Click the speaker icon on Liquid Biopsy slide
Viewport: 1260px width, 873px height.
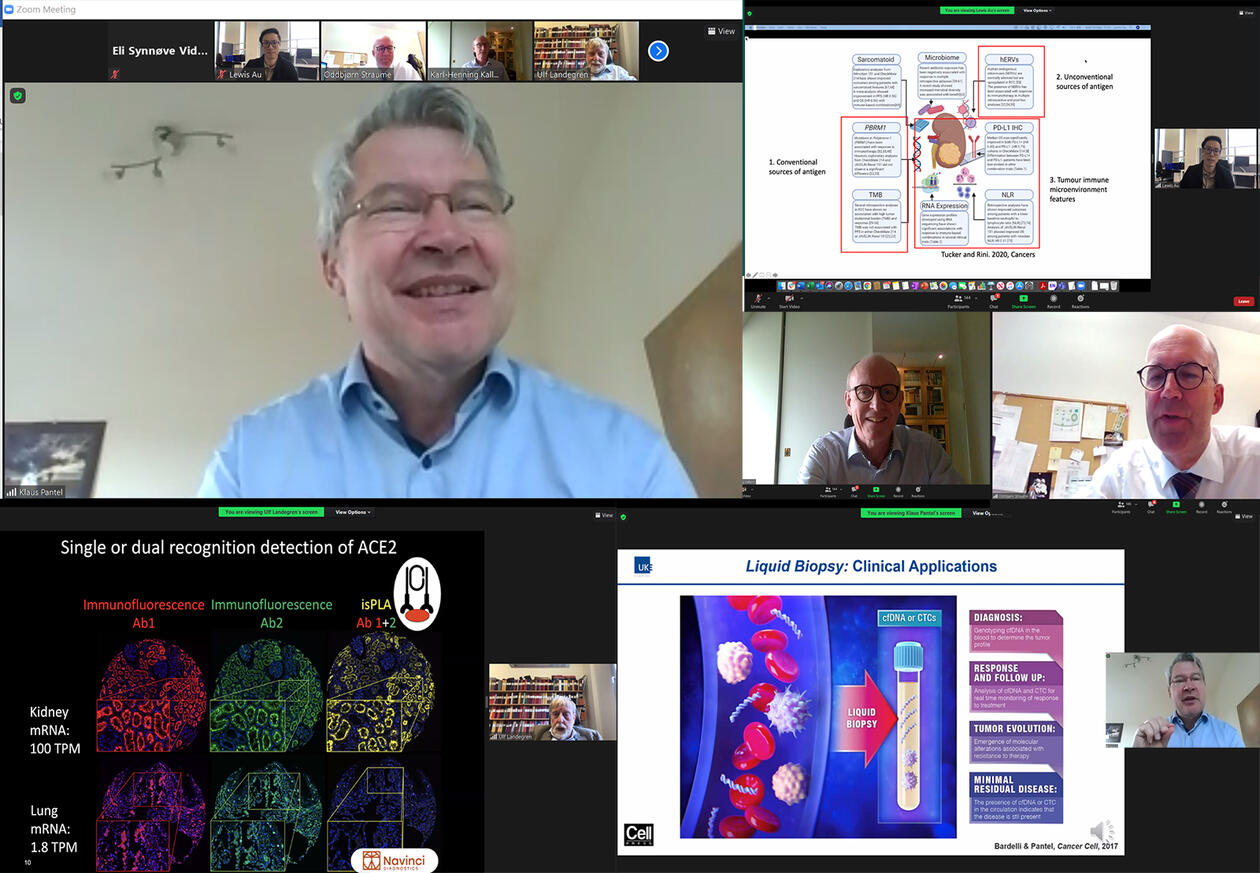coord(1100,832)
